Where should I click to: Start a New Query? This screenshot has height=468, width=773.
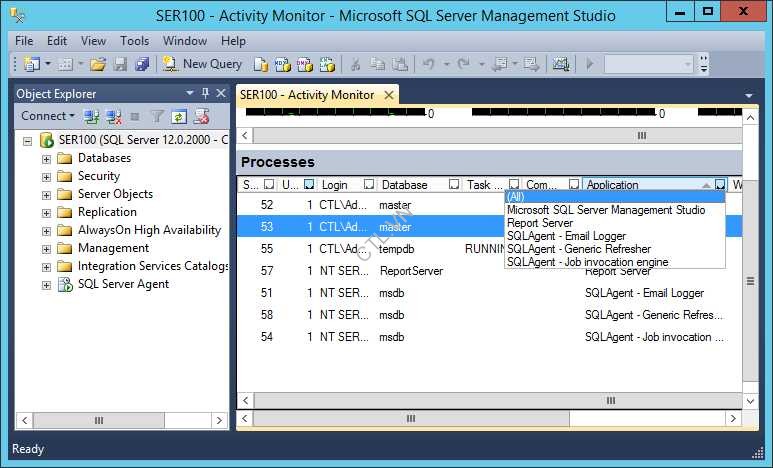point(203,64)
